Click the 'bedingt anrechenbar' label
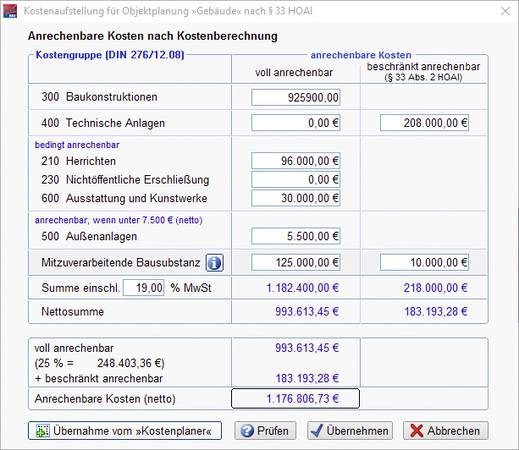The height and width of the screenshot is (450, 519). tap(77, 145)
